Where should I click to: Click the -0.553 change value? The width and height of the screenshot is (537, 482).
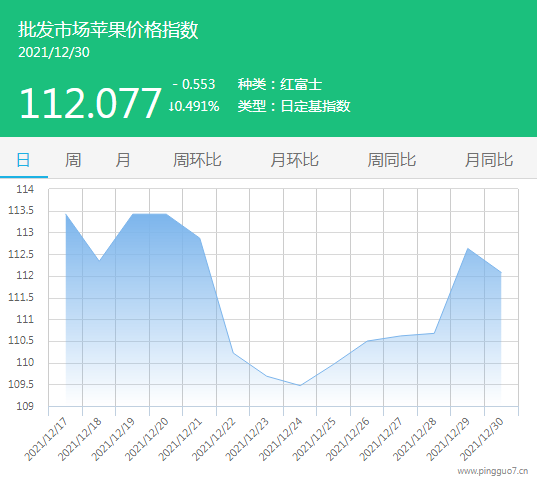coord(194,84)
